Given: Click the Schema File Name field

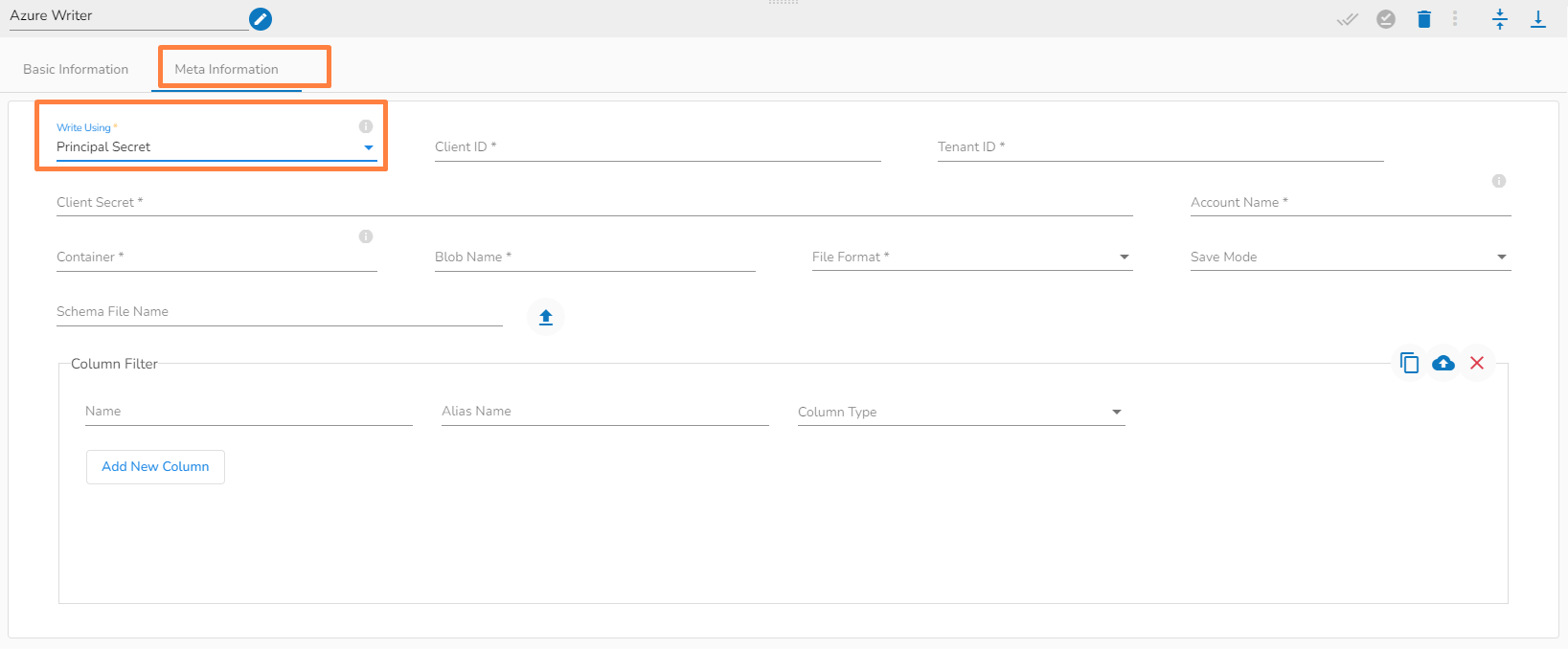Looking at the screenshot, I should coord(280,312).
